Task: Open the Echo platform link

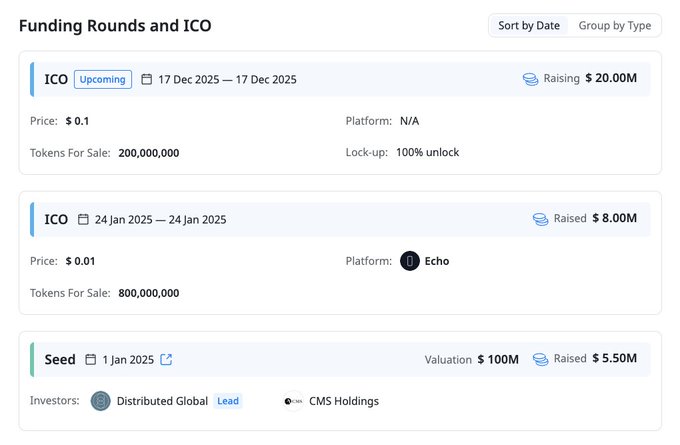Action: pos(436,261)
